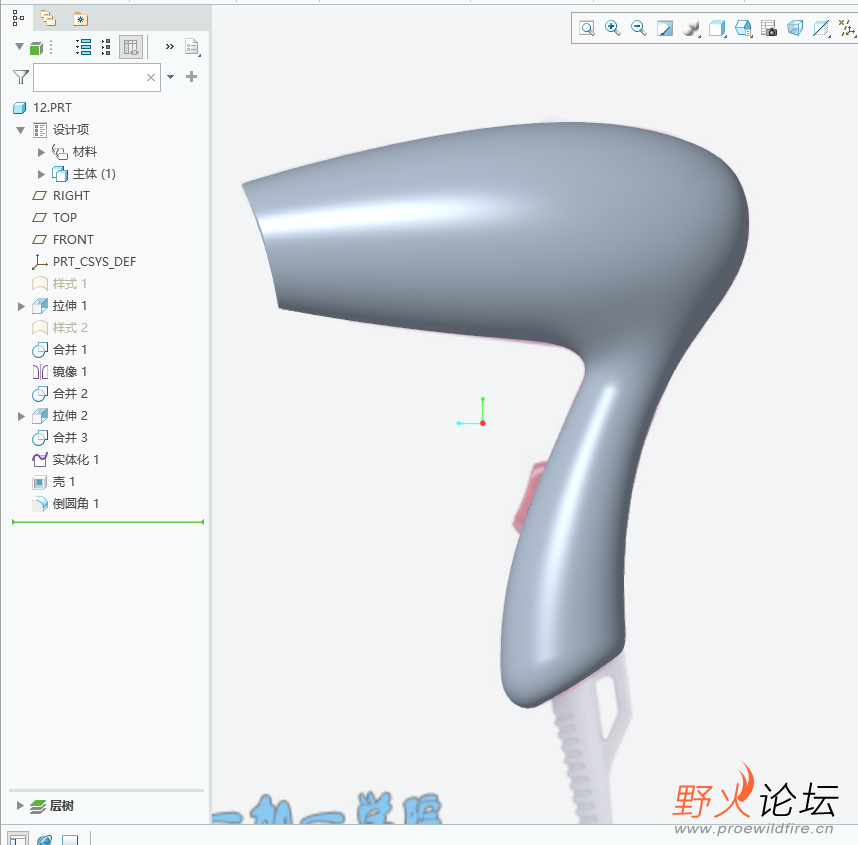Click the 实体化 1 solidify icon
The image size is (858, 845).
[40, 460]
